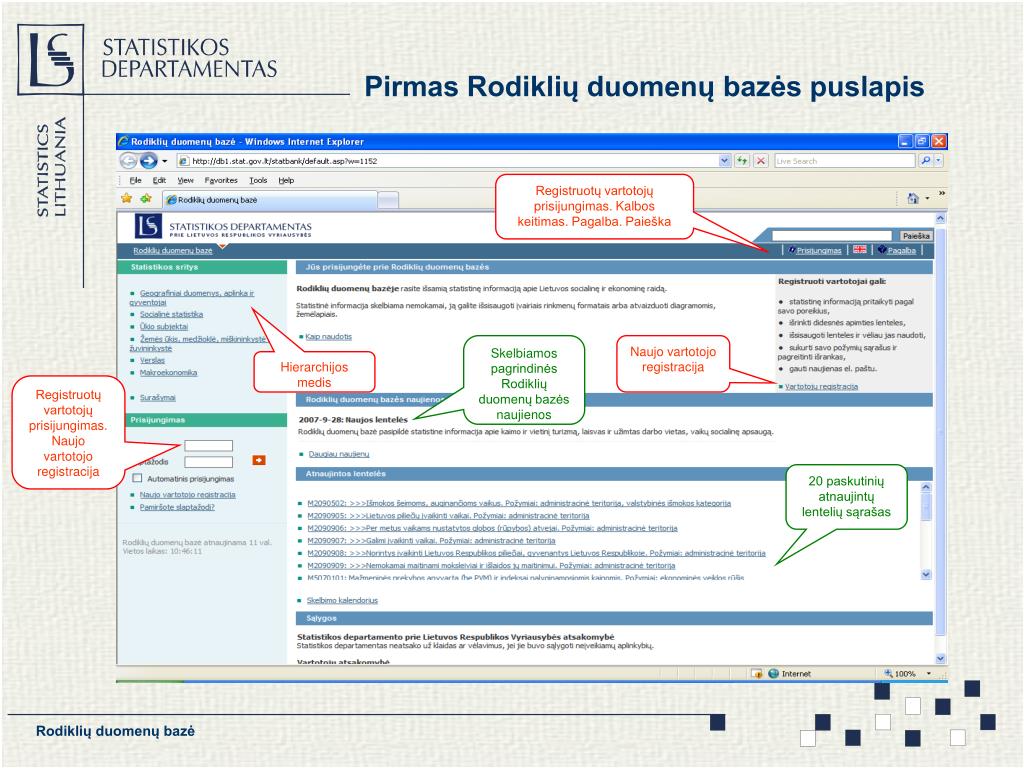Screen dimensions: 1024x768
Task: Open the Surašymai link
Action: pyautogui.click(x=157, y=397)
